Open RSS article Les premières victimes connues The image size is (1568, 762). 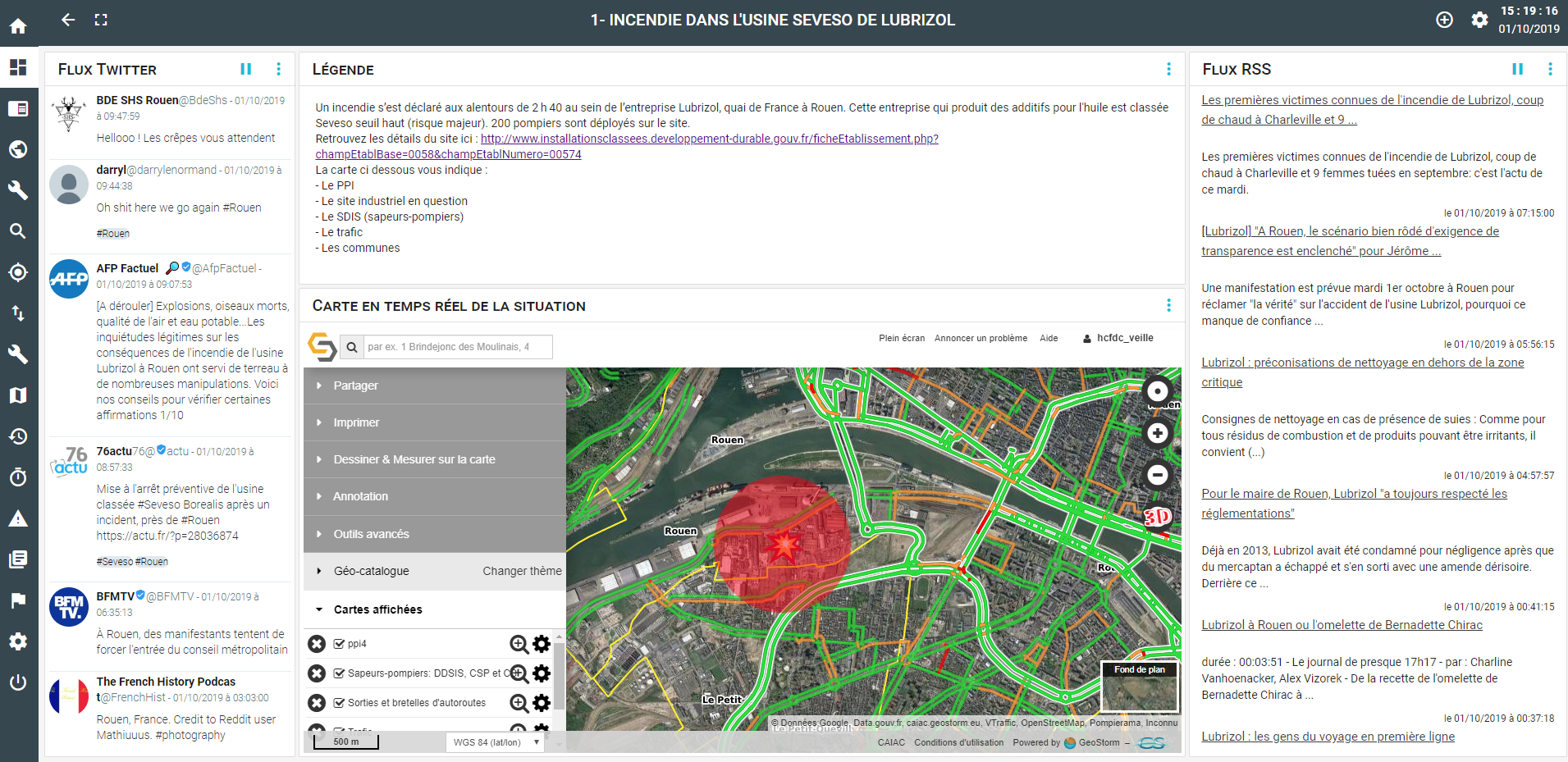coord(1372,109)
